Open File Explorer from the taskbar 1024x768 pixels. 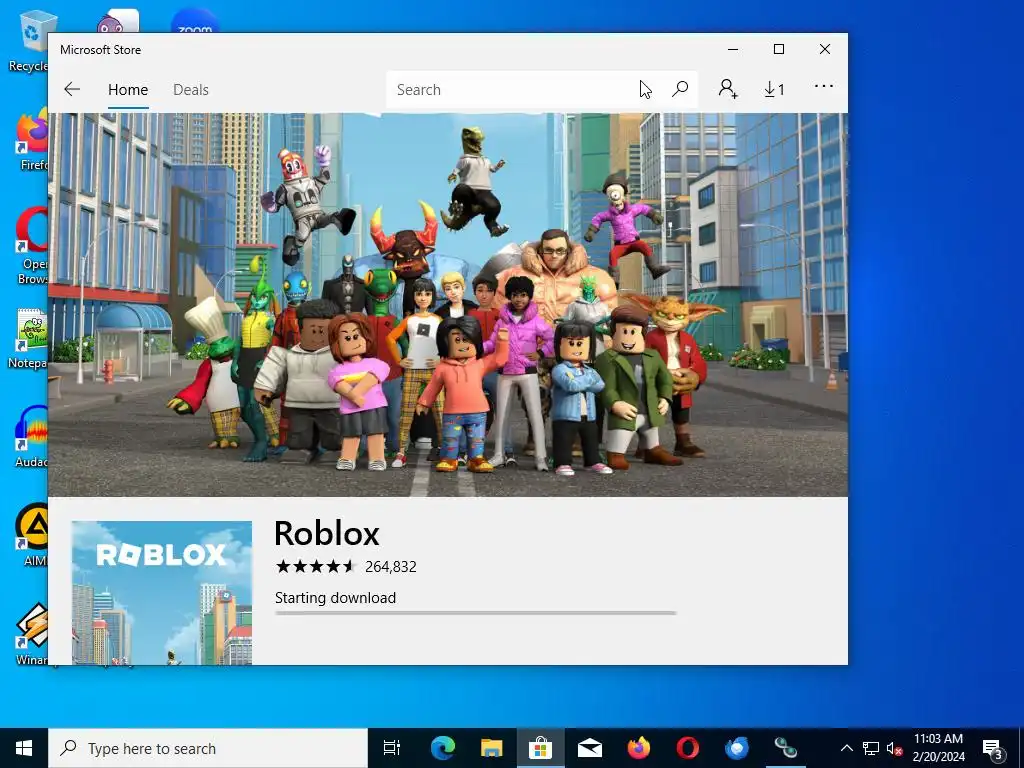491,748
